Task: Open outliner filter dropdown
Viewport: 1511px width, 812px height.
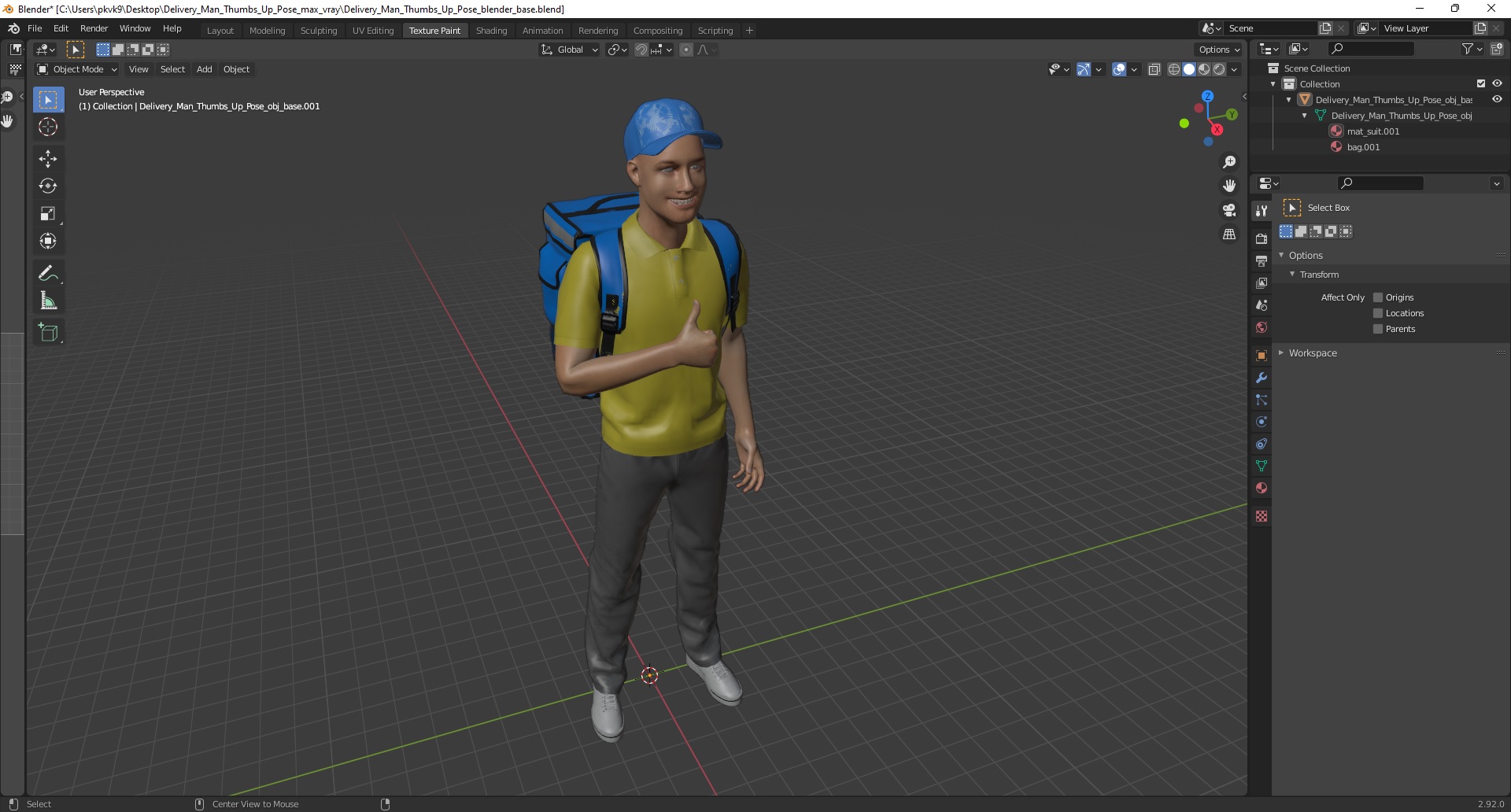Action: (x=1472, y=49)
